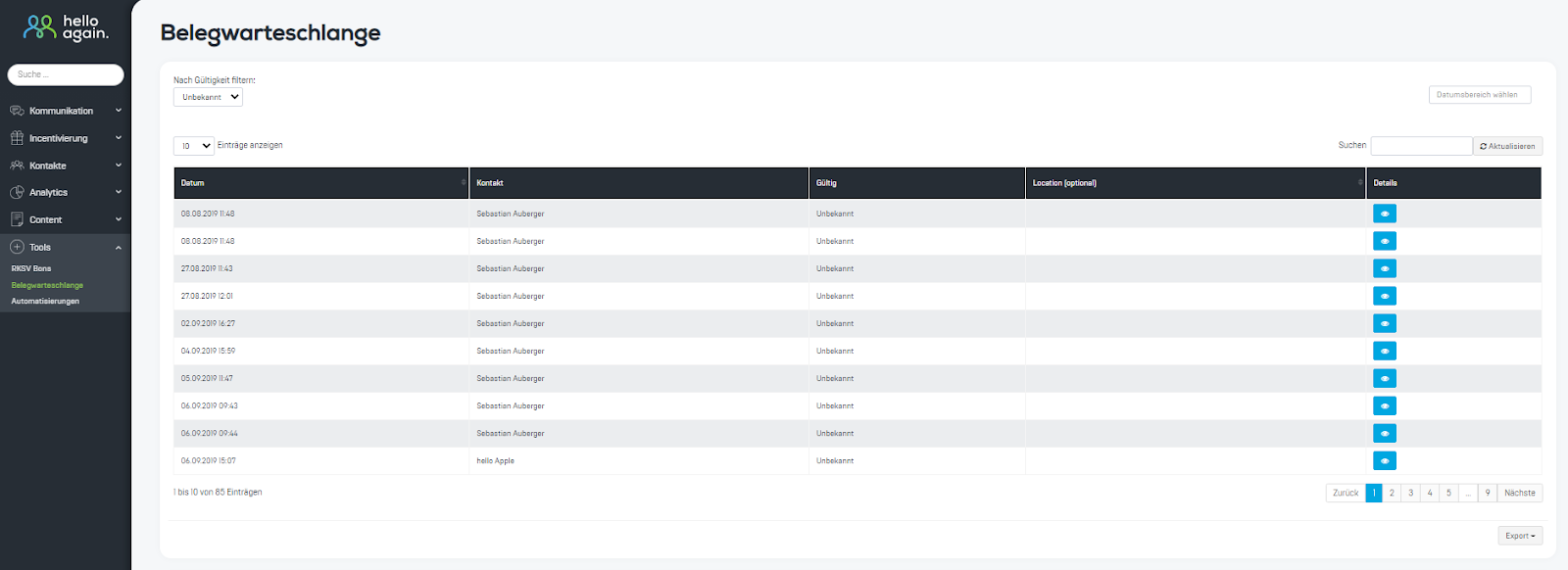This screenshot has width=1568, height=570.
Task: Click the hello again logo
Action: (x=66, y=27)
